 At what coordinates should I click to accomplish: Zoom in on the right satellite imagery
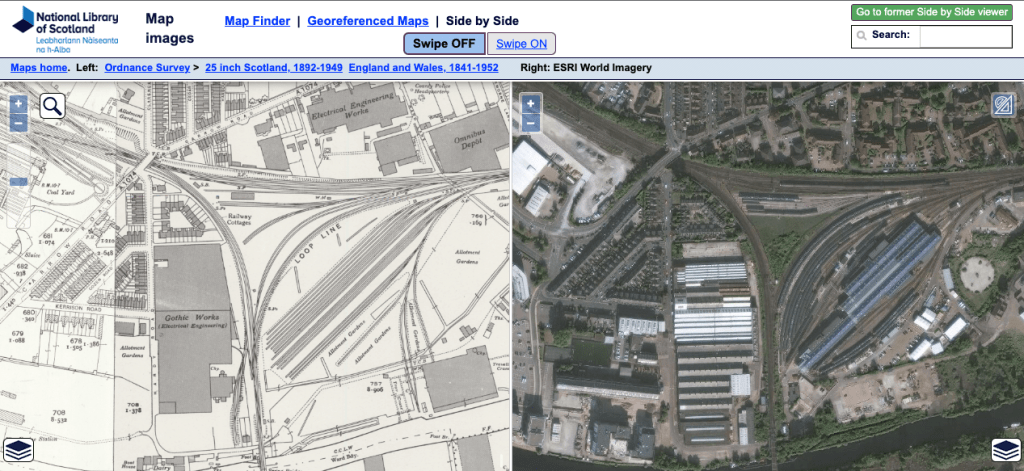530,103
